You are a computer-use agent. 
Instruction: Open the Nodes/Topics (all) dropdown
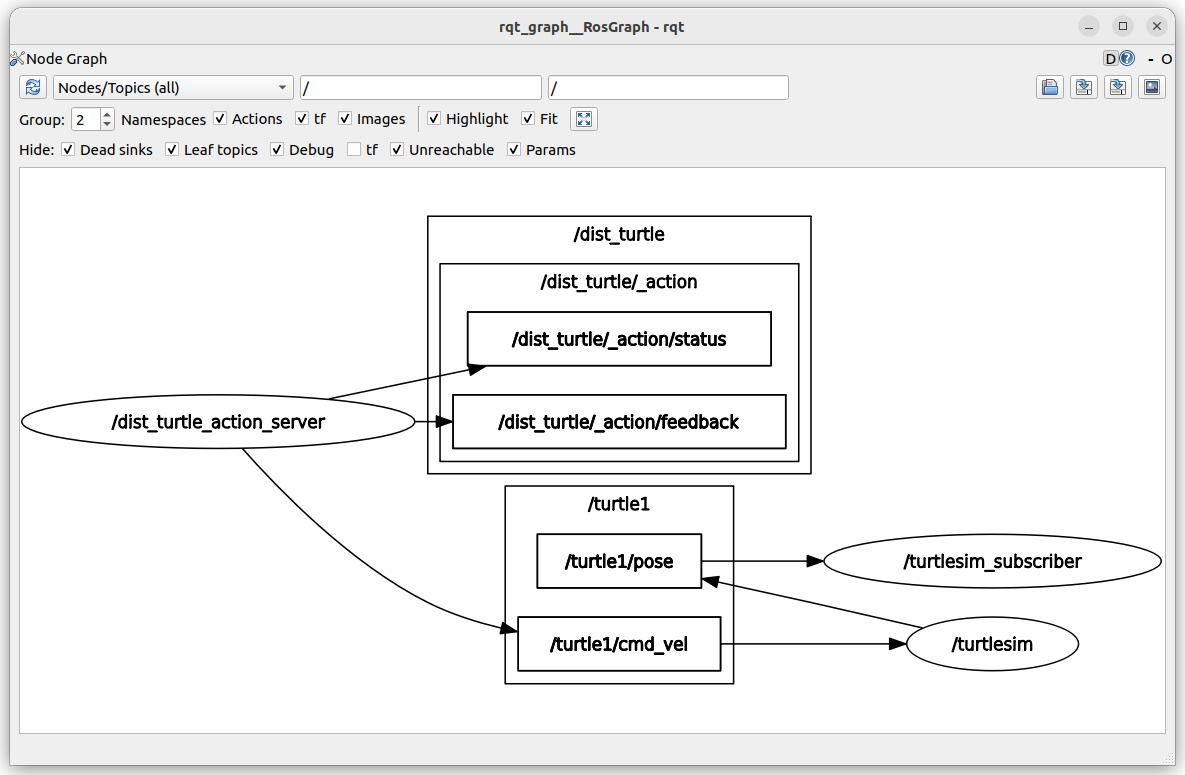click(173, 88)
